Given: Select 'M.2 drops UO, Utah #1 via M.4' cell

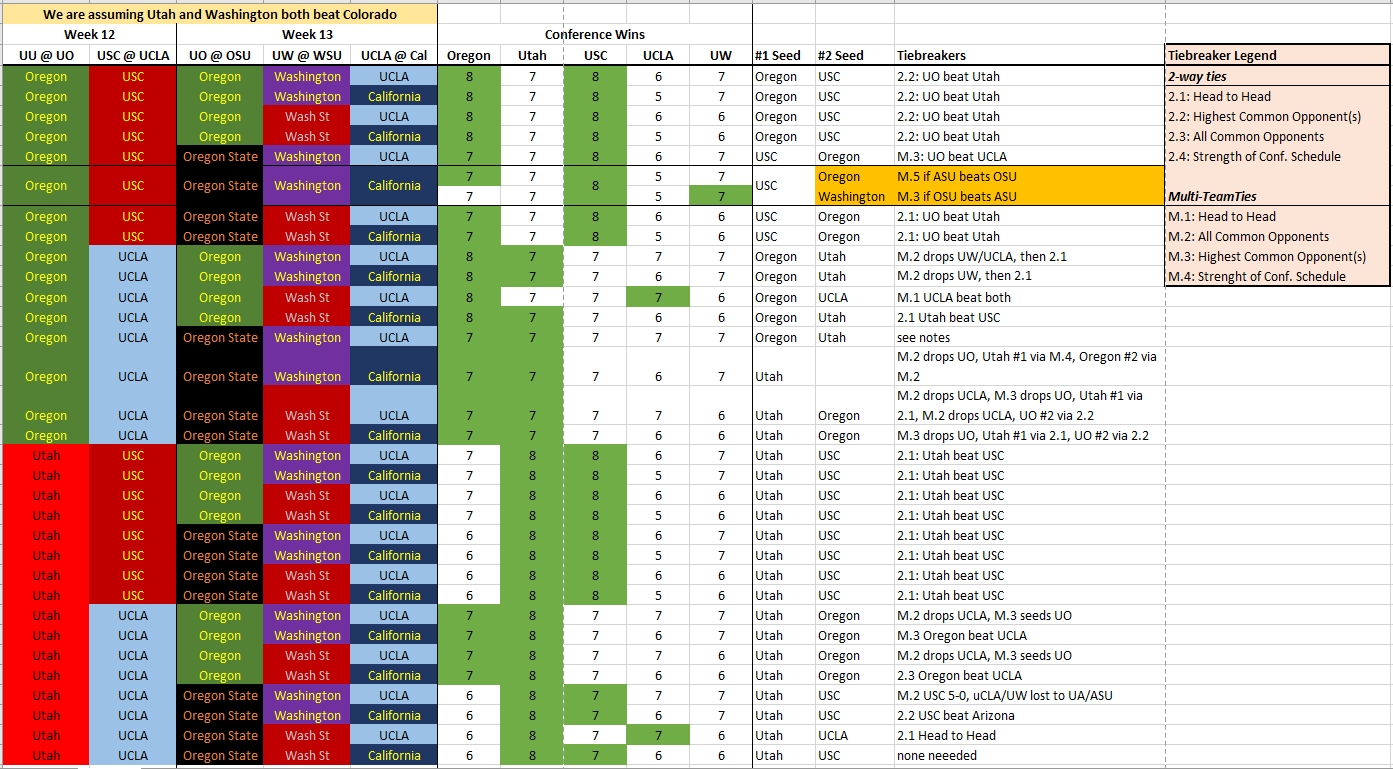Looking at the screenshot, I should point(1030,367).
